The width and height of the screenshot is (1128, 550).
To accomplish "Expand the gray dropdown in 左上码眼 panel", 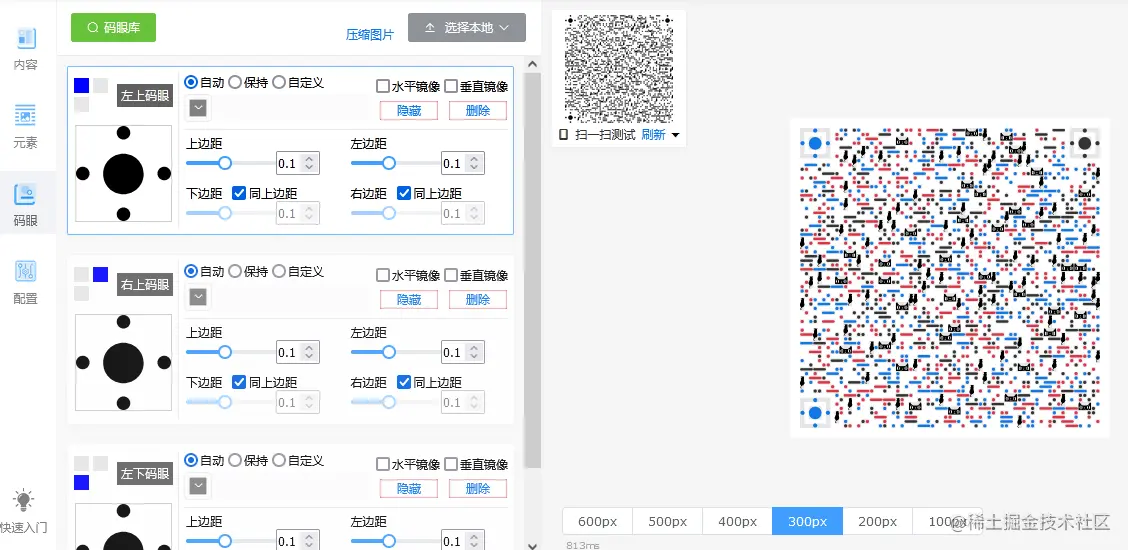I will tap(199, 109).
